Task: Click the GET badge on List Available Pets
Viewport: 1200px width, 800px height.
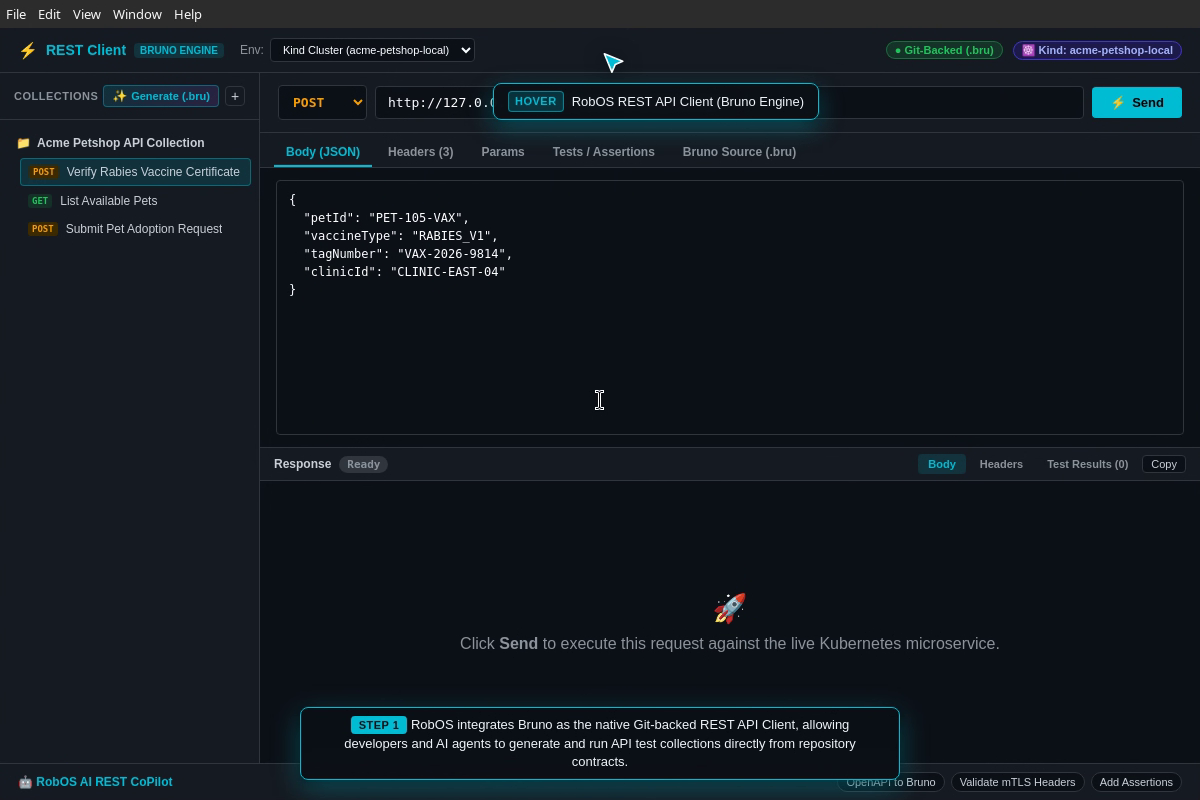Action: point(40,201)
